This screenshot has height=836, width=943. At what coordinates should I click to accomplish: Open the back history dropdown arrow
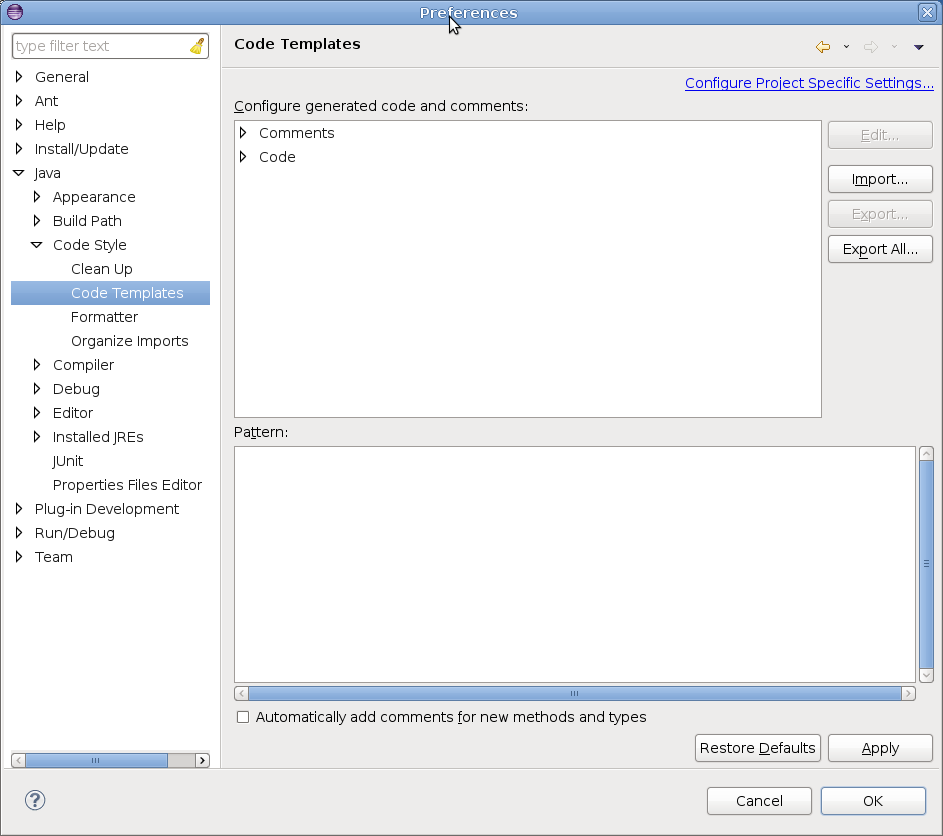[x=846, y=47]
